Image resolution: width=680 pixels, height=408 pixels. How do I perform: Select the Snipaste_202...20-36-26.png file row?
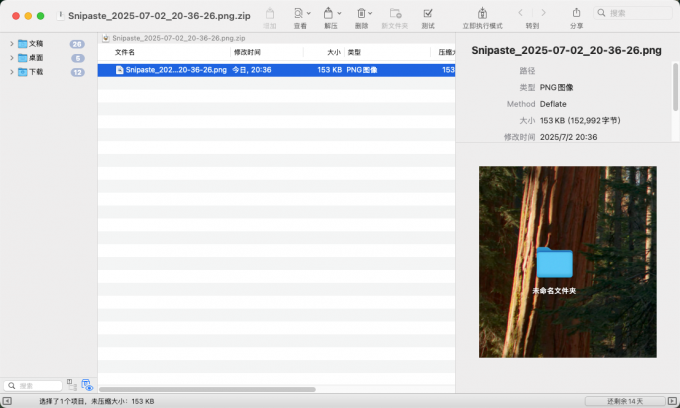(276, 70)
